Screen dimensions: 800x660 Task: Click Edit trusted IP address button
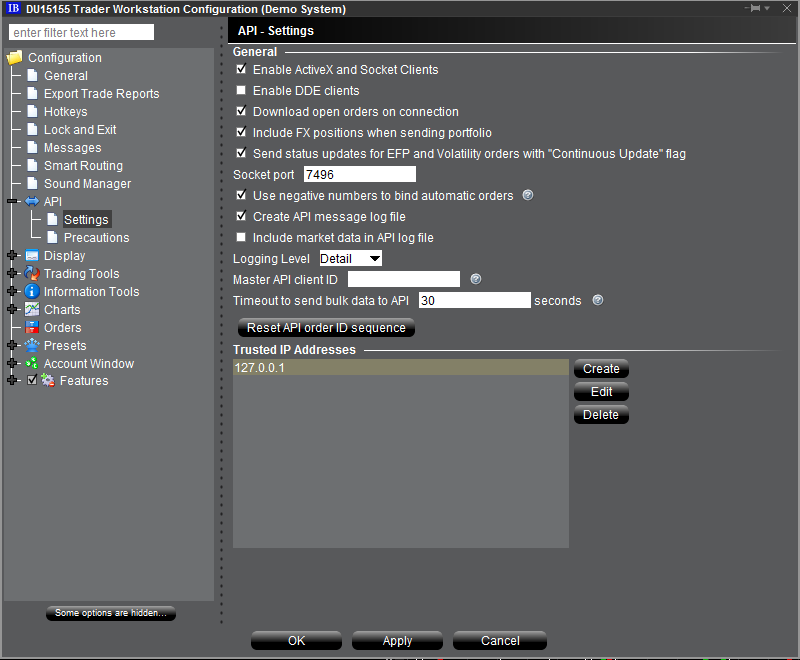pos(601,392)
